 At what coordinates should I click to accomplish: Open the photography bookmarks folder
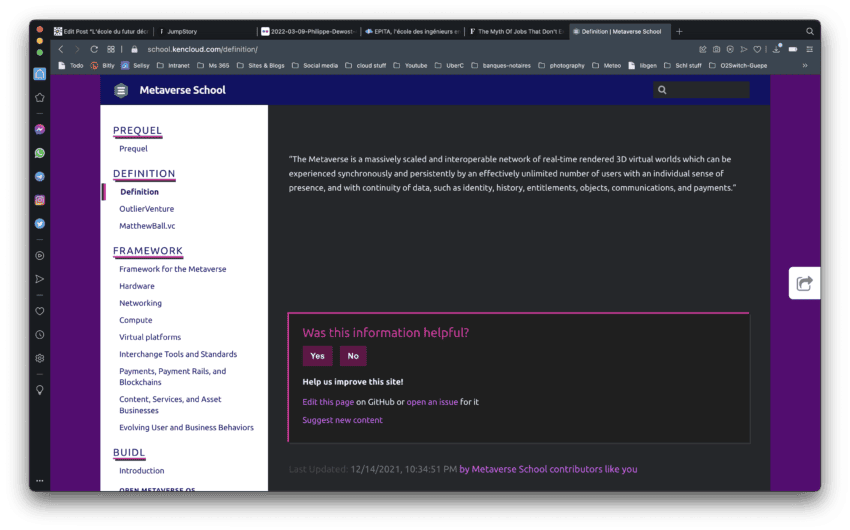click(561, 66)
